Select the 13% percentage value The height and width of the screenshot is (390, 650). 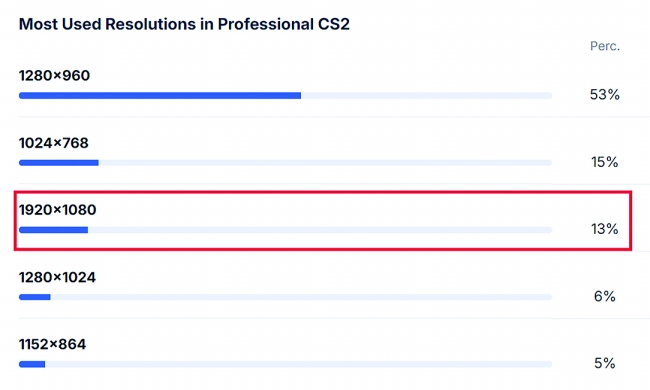point(604,229)
